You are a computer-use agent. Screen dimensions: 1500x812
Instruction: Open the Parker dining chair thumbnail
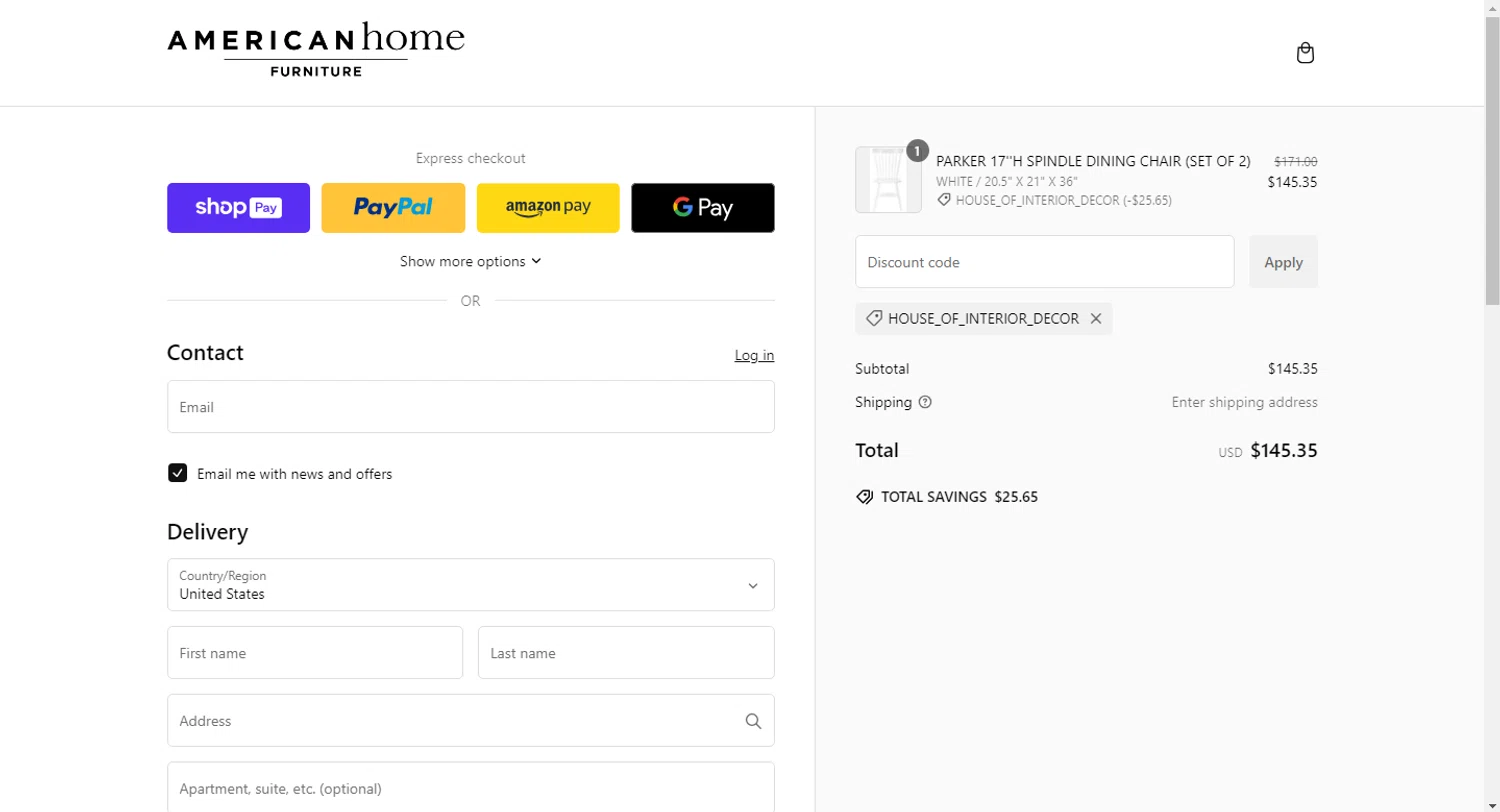(x=888, y=180)
